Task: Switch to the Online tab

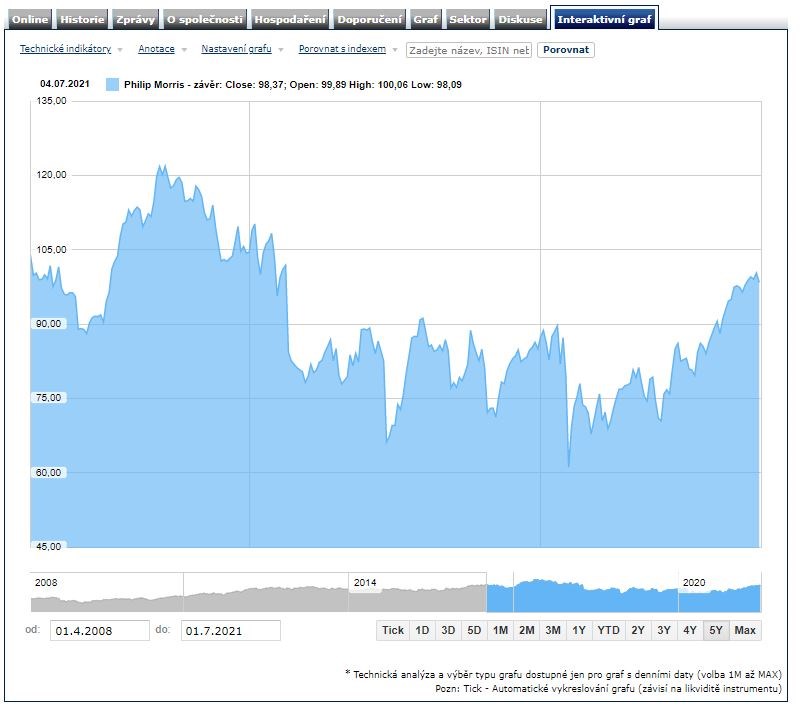Action: [x=29, y=19]
